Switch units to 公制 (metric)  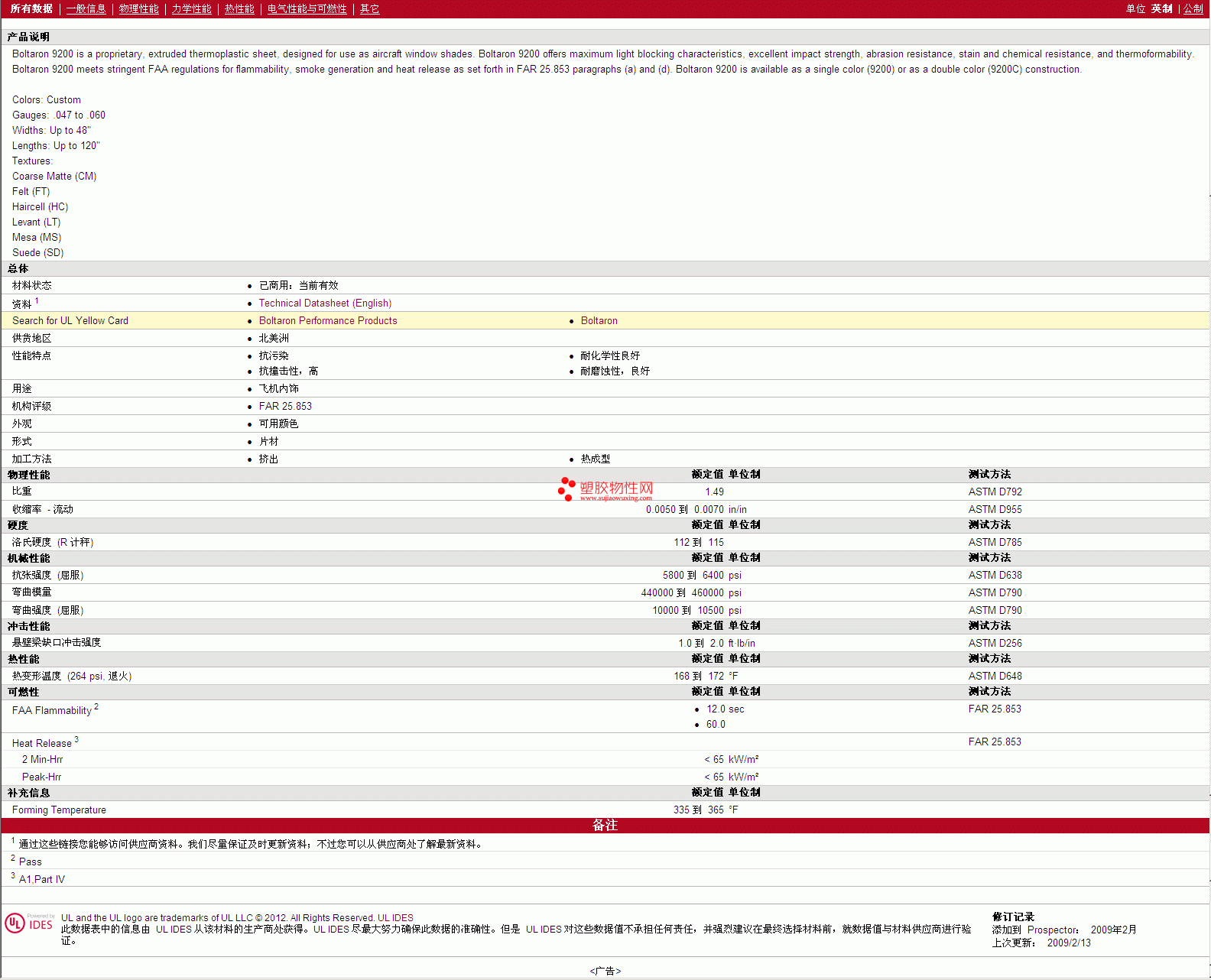1193,9
